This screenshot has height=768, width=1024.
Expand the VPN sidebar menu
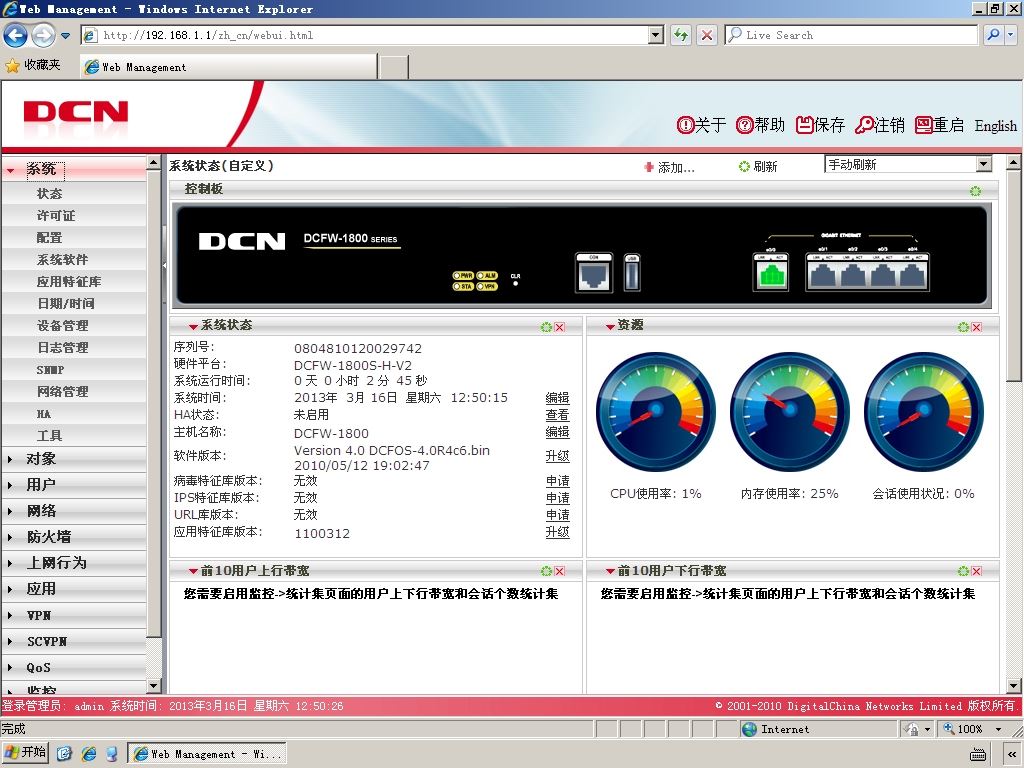(74, 615)
